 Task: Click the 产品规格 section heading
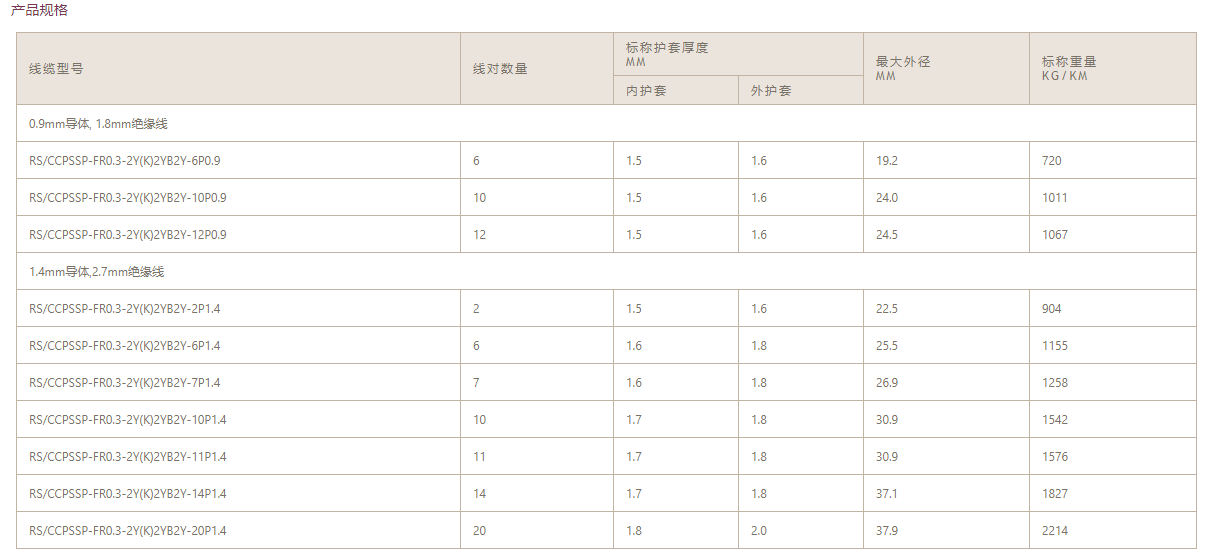pyautogui.click(x=40, y=10)
